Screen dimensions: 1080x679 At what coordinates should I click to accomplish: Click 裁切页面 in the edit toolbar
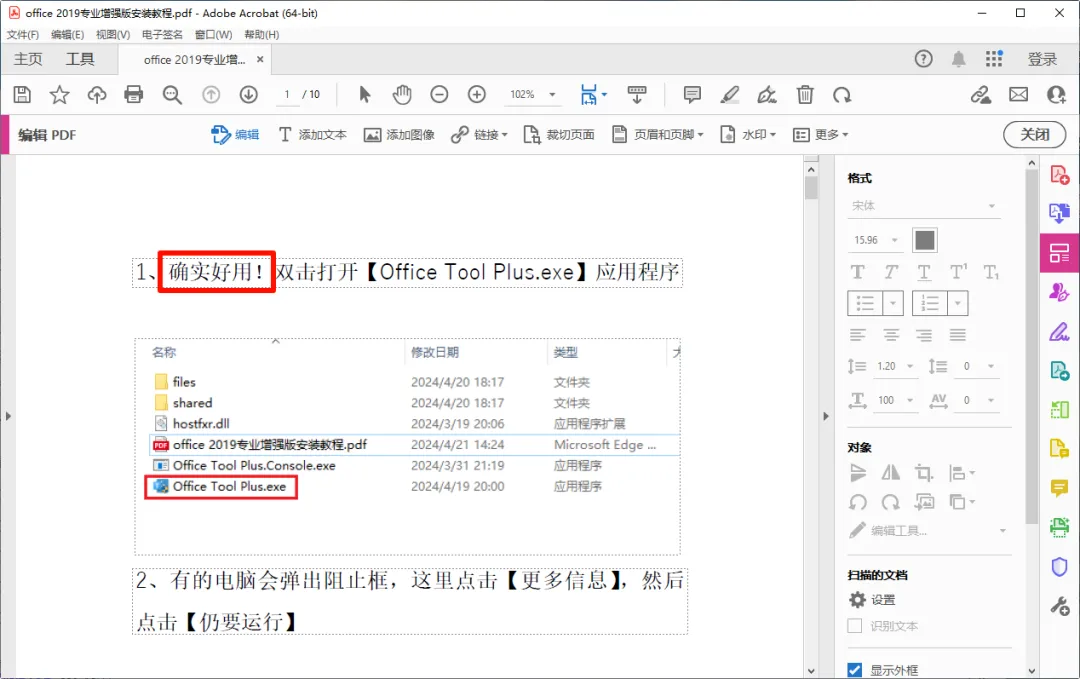[x=559, y=135]
